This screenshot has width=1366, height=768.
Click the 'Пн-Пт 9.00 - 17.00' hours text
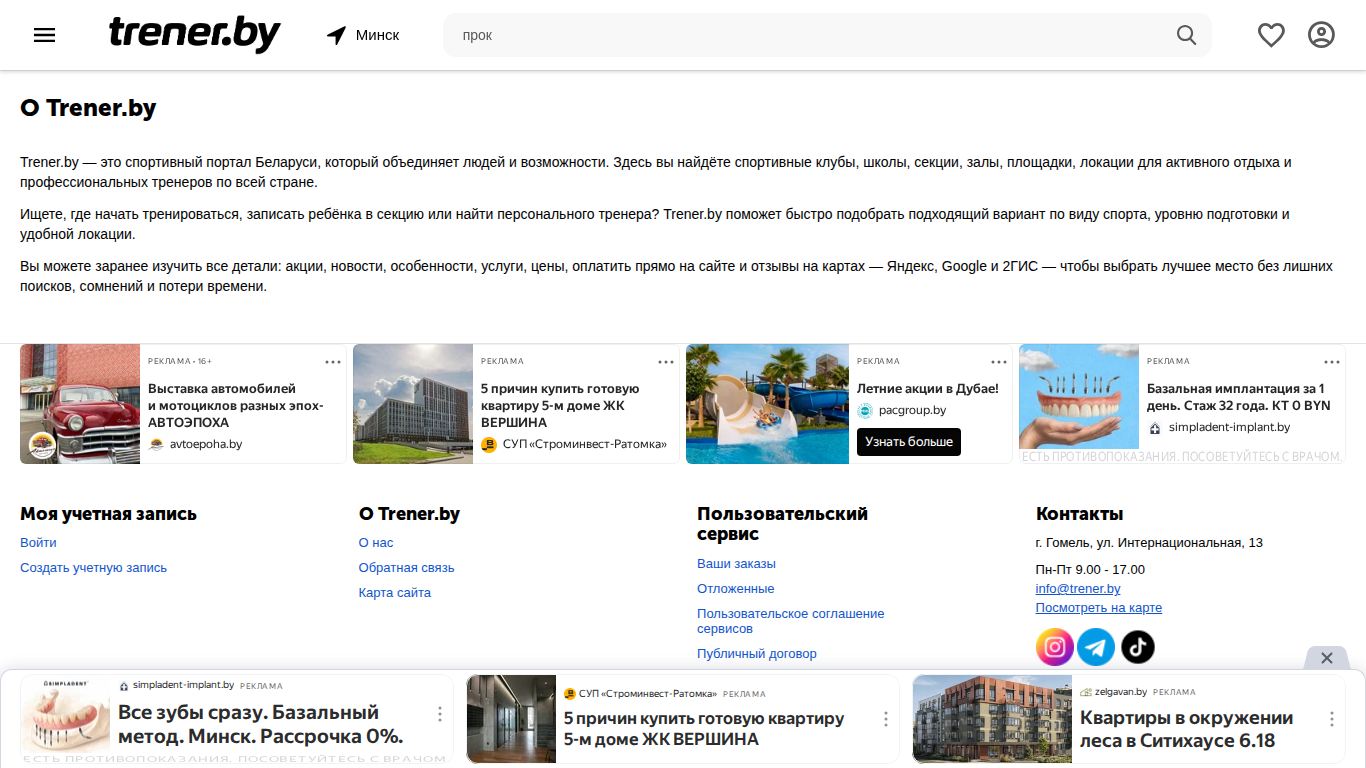pos(1090,569)
